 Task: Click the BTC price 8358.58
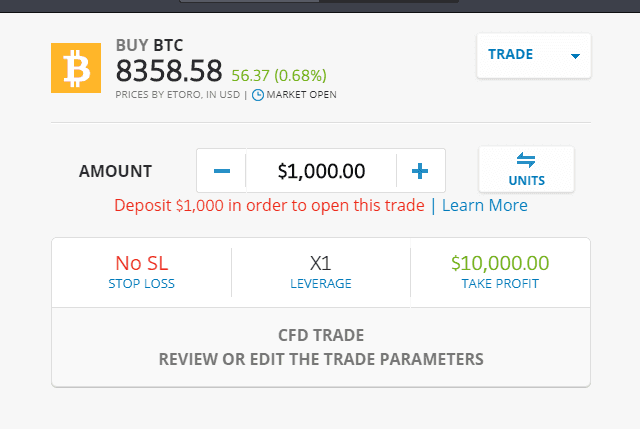click(x=170, y=72)
